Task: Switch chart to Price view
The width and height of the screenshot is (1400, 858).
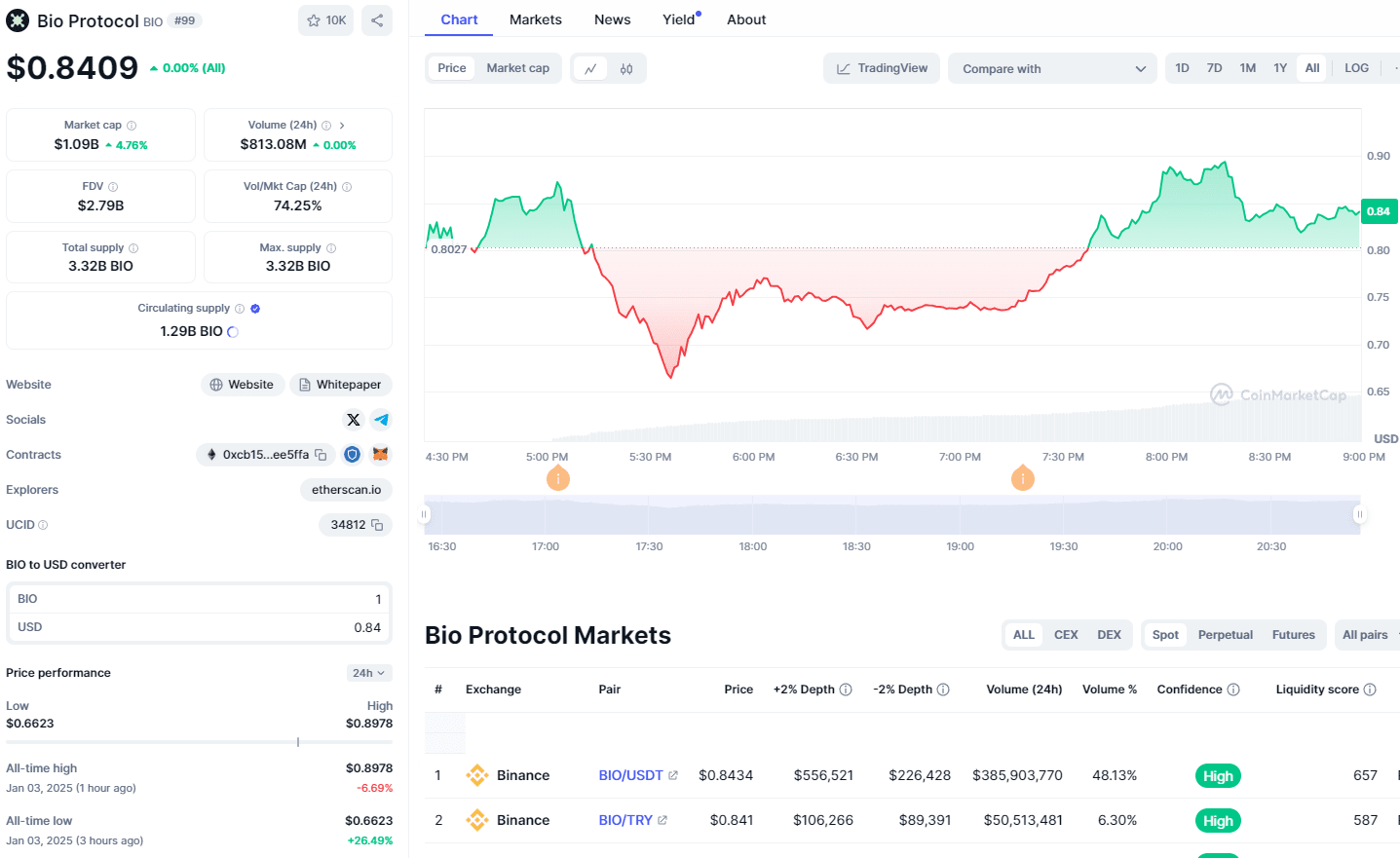Action: tap(451, 68)
